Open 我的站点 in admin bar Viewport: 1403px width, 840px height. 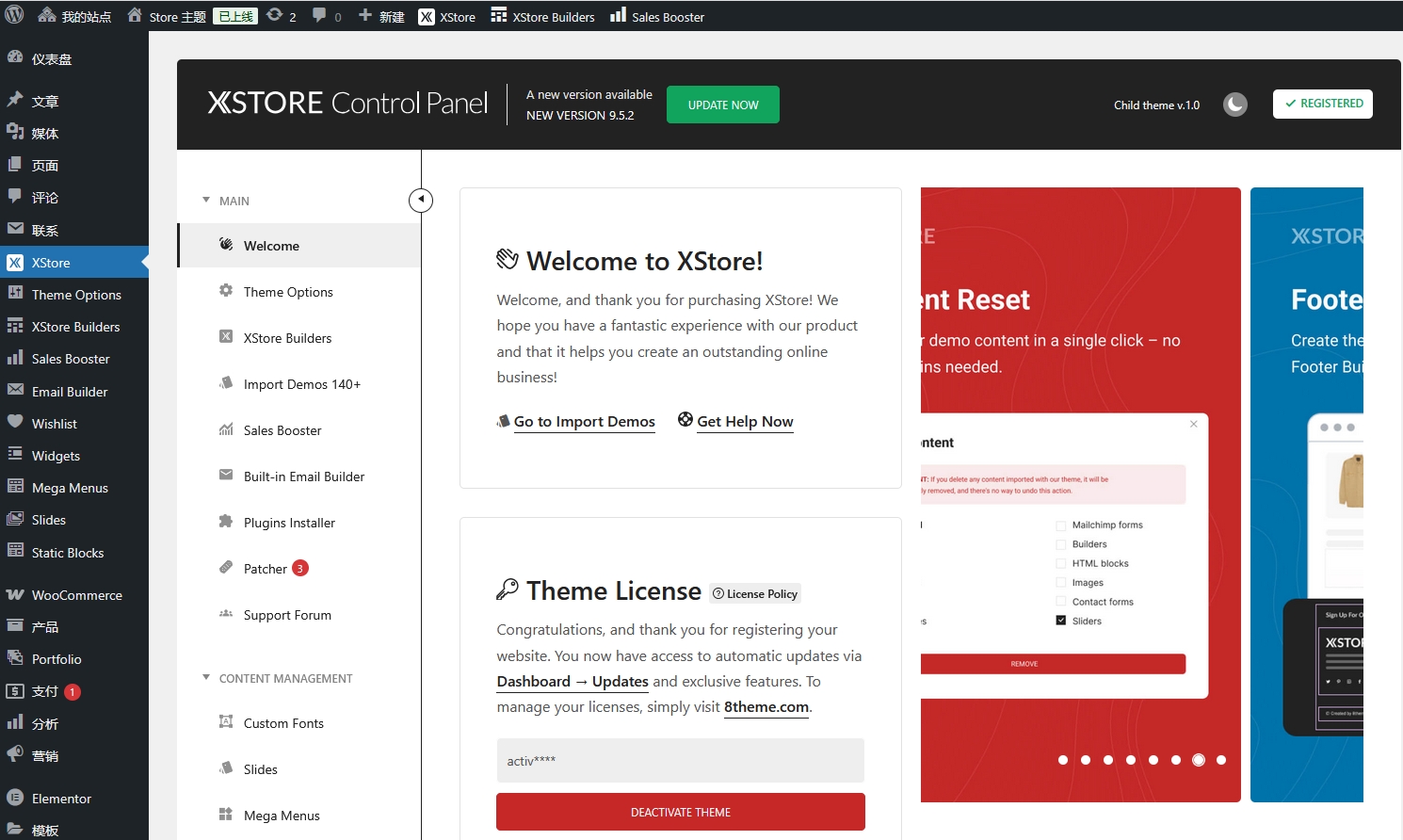(74, 16)
